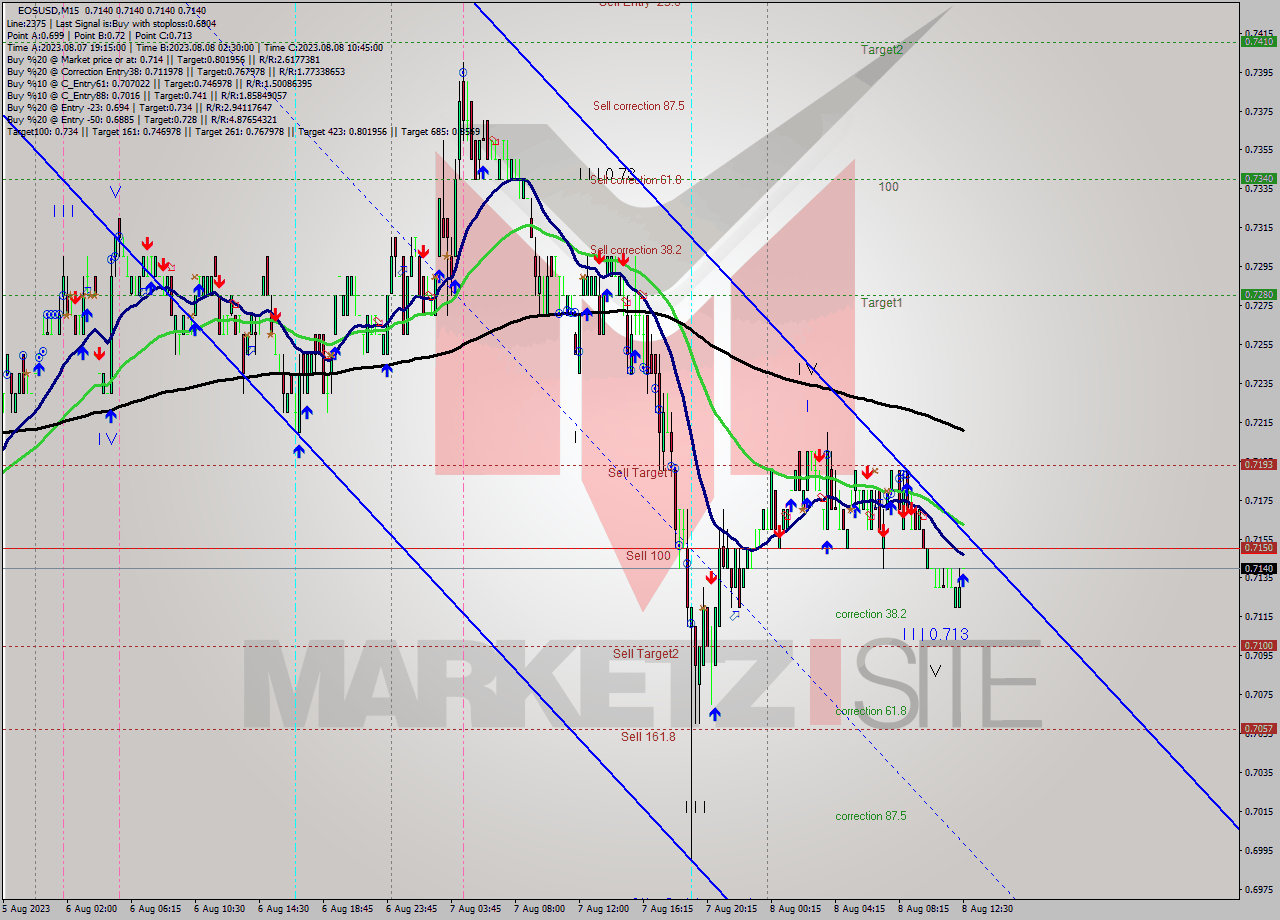The width and height of the screenshot is (1280, 920).
Task: Select the green 'correction 87.5' label
Action: tap(871, 816)
